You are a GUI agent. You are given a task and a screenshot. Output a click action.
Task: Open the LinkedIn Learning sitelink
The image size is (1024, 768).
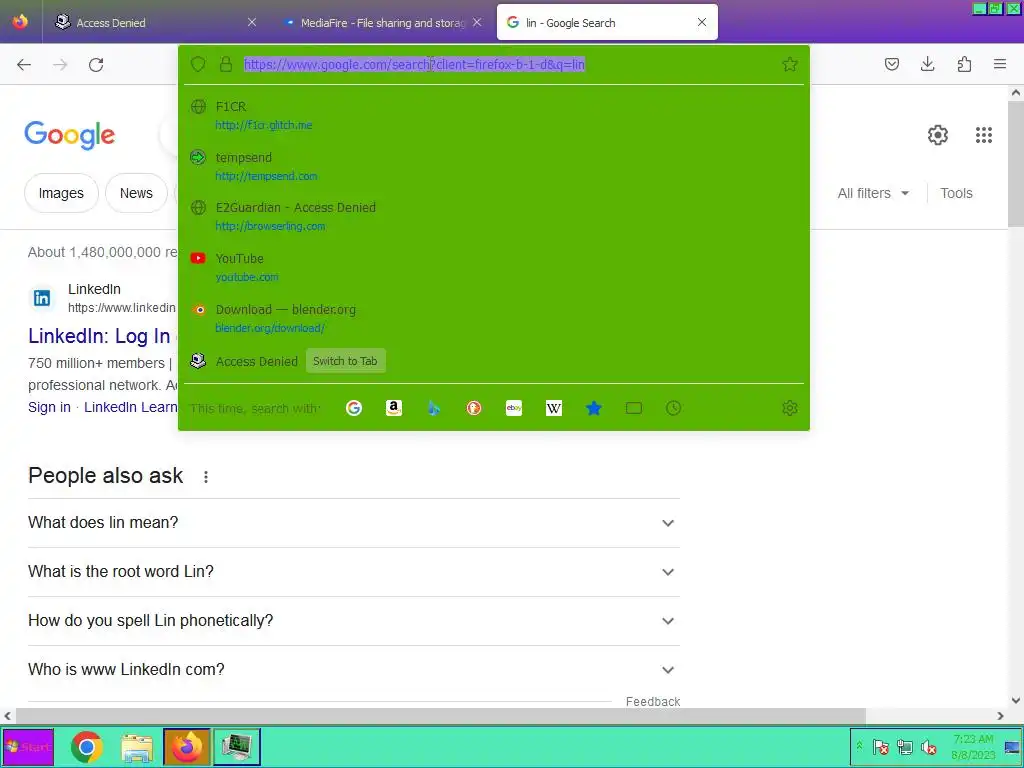point(131,408)
